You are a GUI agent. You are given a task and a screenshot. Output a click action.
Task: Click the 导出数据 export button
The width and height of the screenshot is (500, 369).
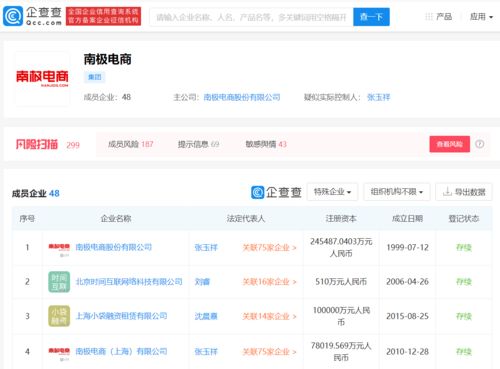pos(464,192)
